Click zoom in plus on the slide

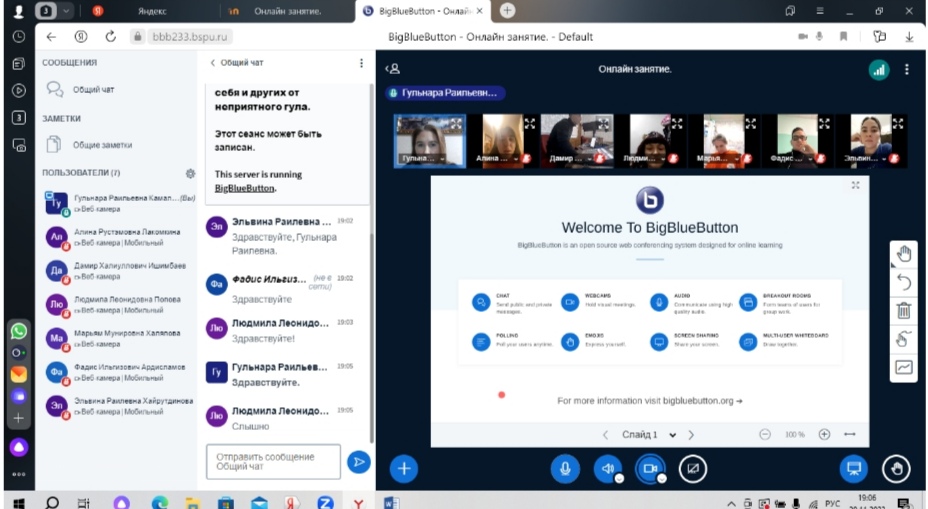[x=824, y=435]
